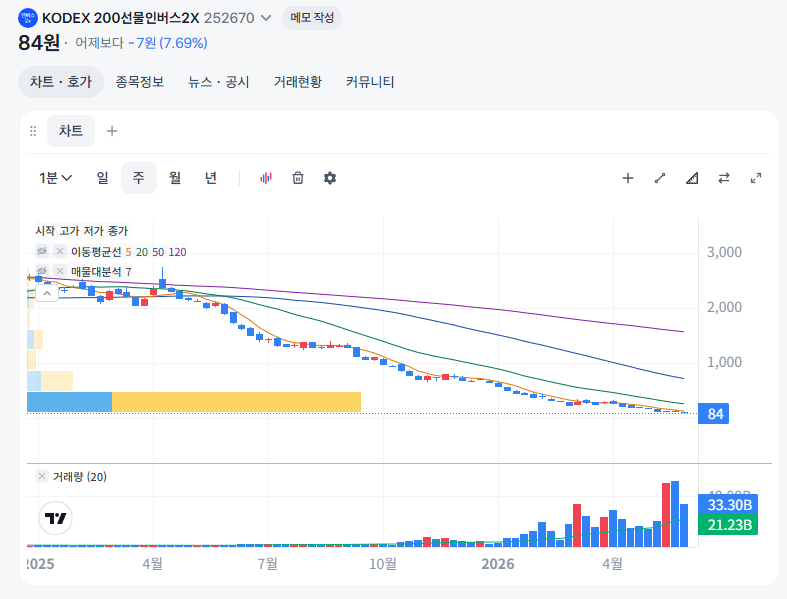Image resolution: width=787 pixels, height=599 pixels.
Task: Add a new panel with the plus tab
Action: [x=112, y=131]
